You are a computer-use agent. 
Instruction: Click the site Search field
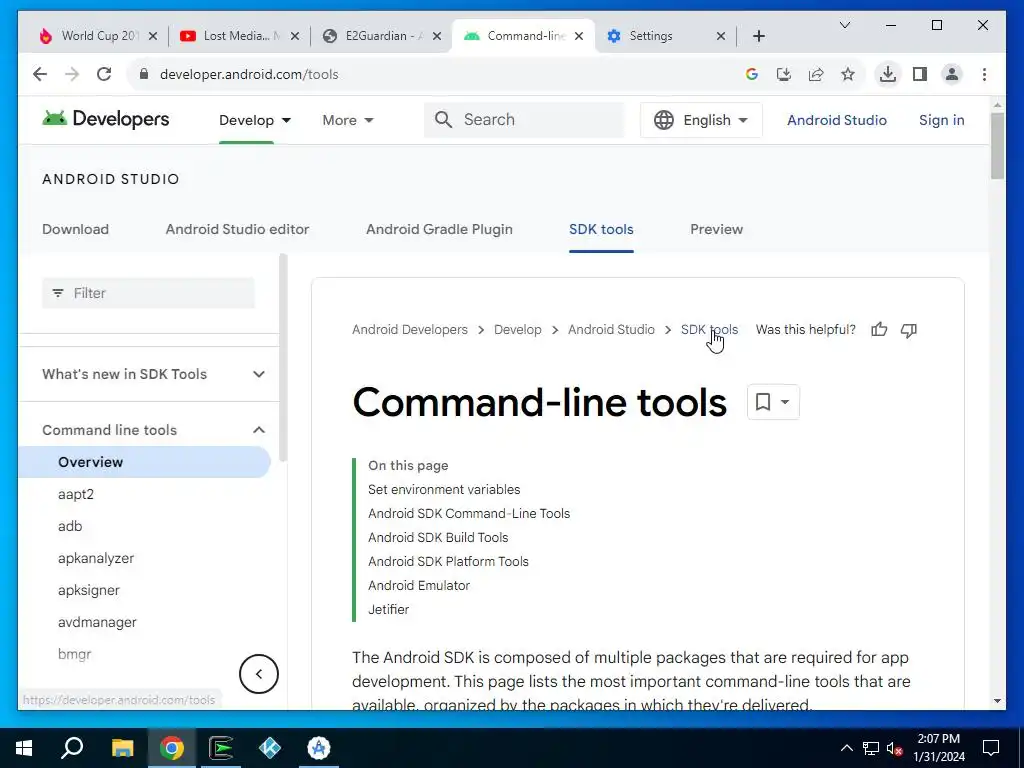tap(524, 120)
